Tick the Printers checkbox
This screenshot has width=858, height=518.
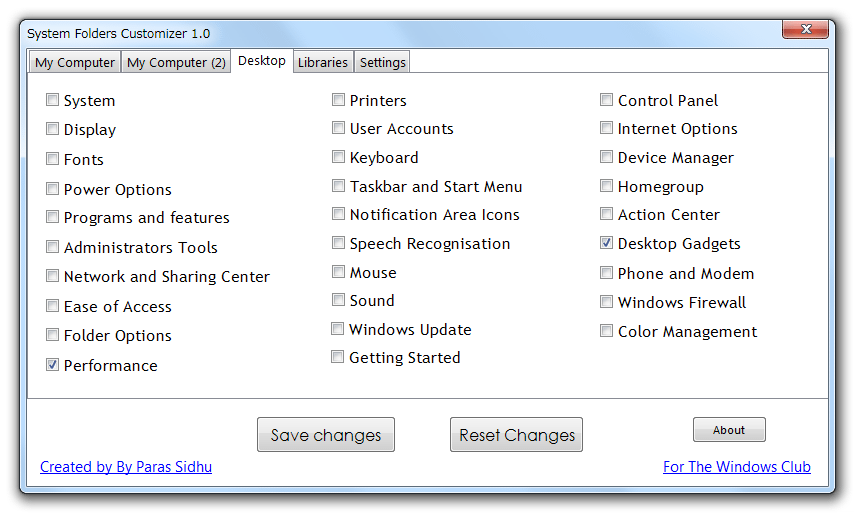tap(338, 100)
